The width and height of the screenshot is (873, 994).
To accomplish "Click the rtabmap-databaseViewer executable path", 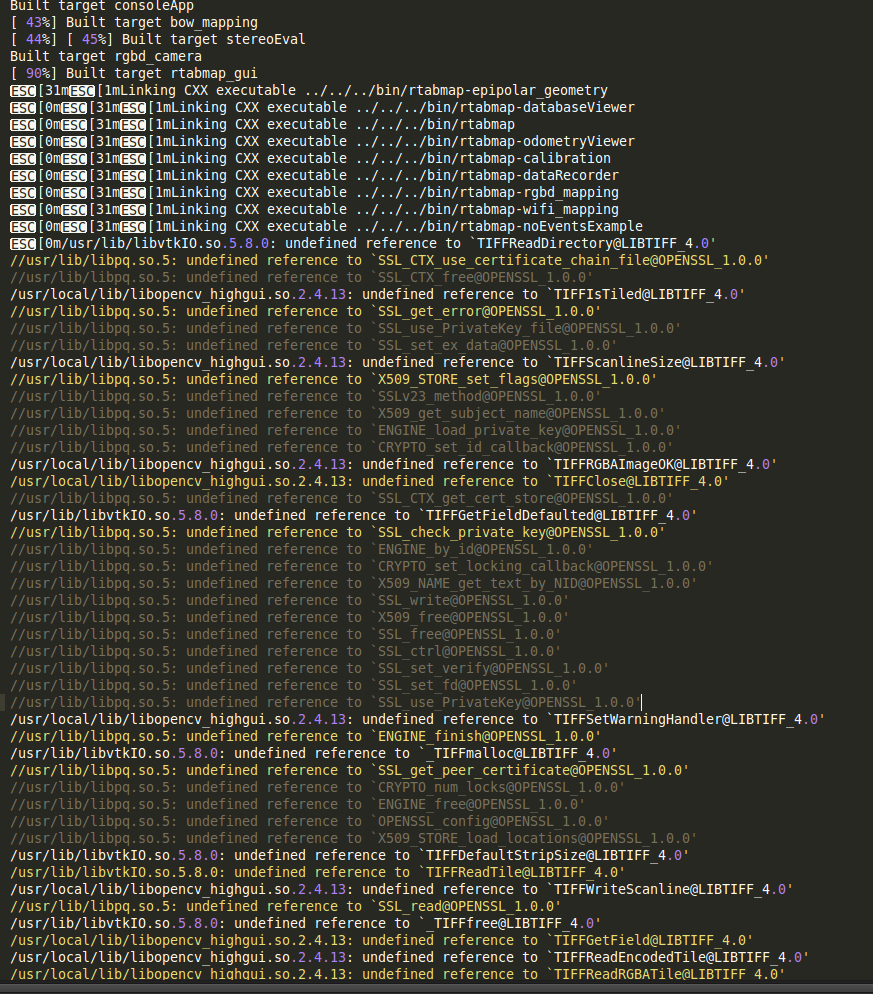I will point(494,107).
